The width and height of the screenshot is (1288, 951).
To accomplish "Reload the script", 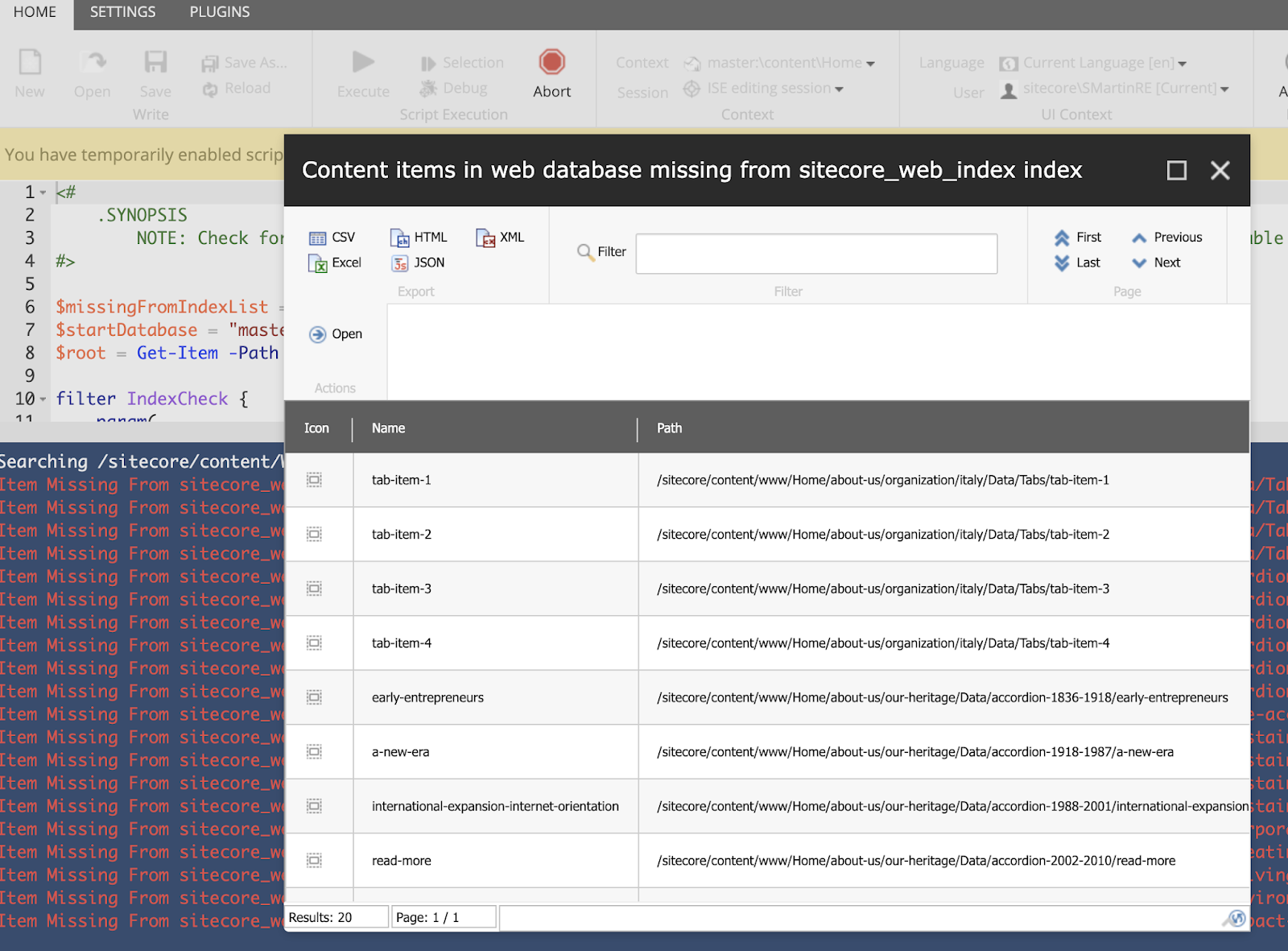I will click(237, 89).
